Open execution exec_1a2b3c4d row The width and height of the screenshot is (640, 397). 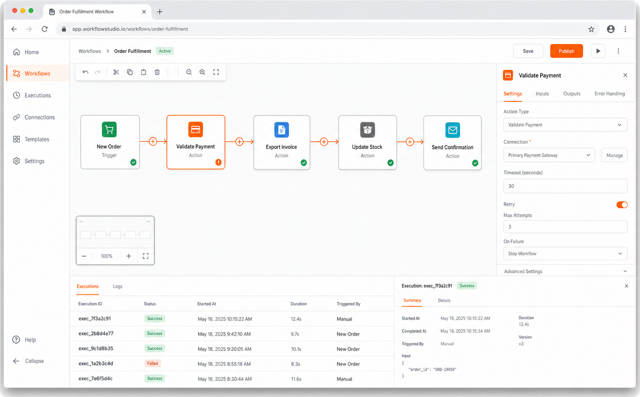tap(232, 364)
